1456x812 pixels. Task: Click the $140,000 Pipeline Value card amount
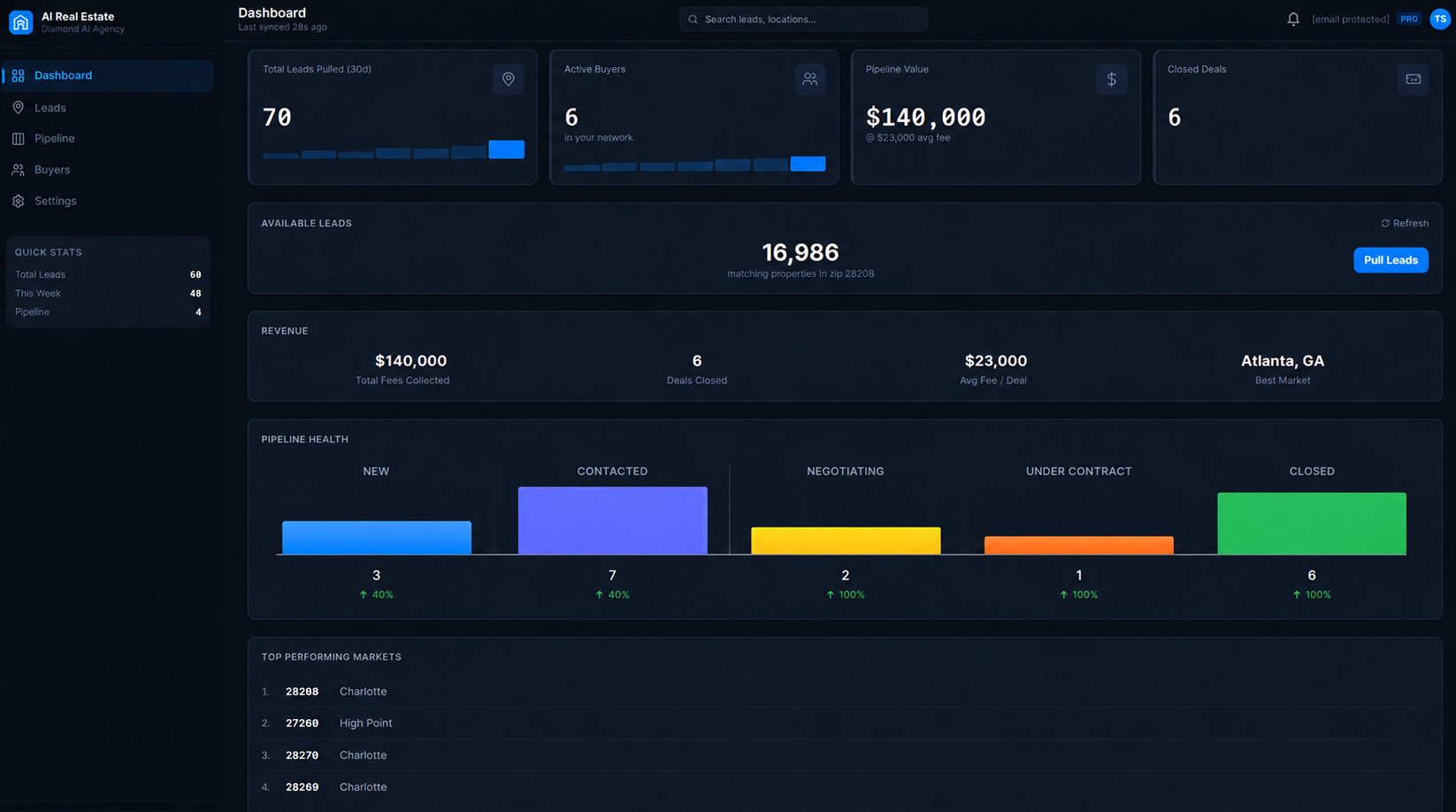click(x=925, y=117)
